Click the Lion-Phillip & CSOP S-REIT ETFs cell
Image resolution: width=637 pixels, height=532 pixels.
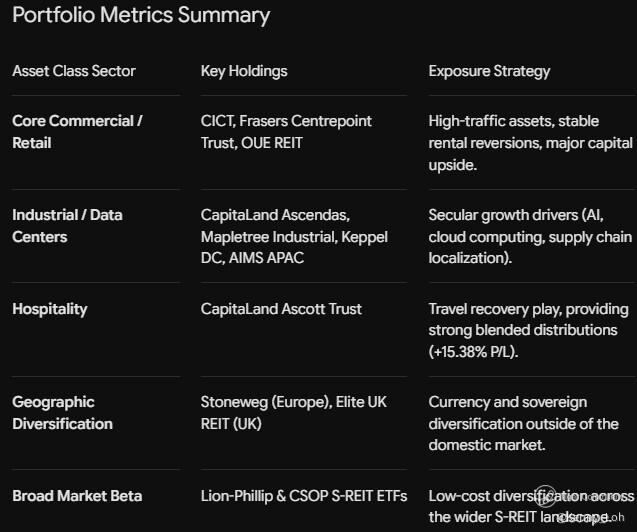coord(304,496)
